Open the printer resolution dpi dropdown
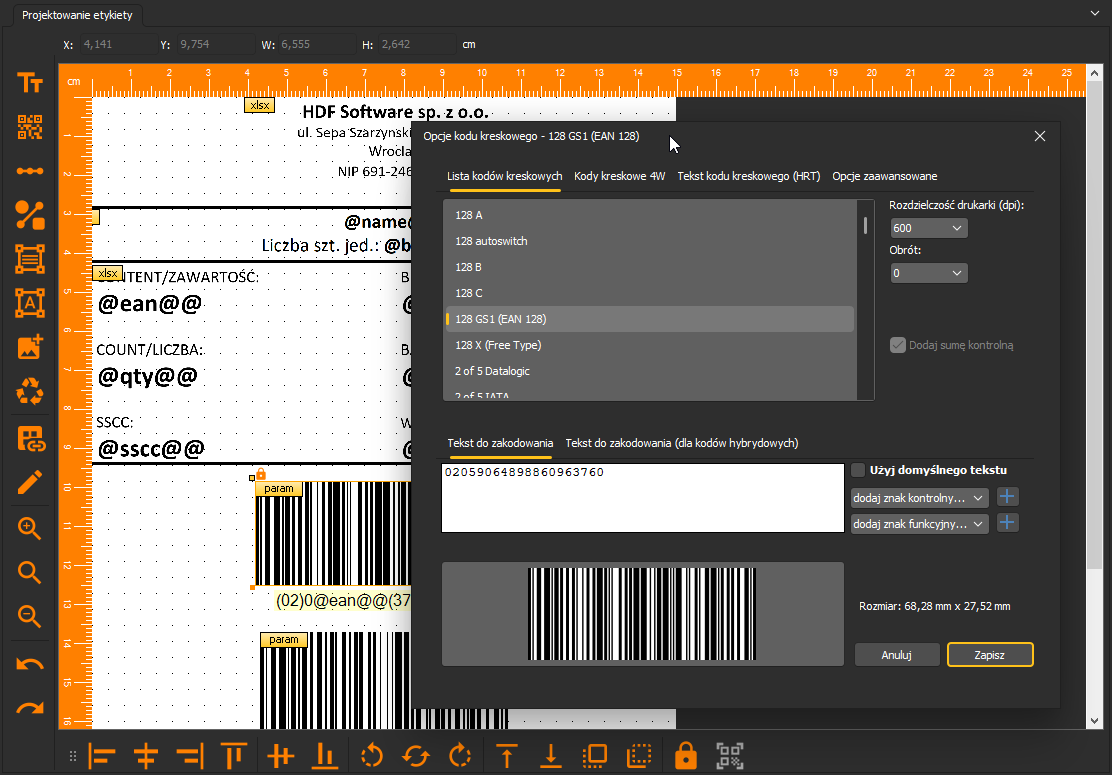Image resolution: width=1112 pixels, height=775 pixels. [x=928, y=228]
